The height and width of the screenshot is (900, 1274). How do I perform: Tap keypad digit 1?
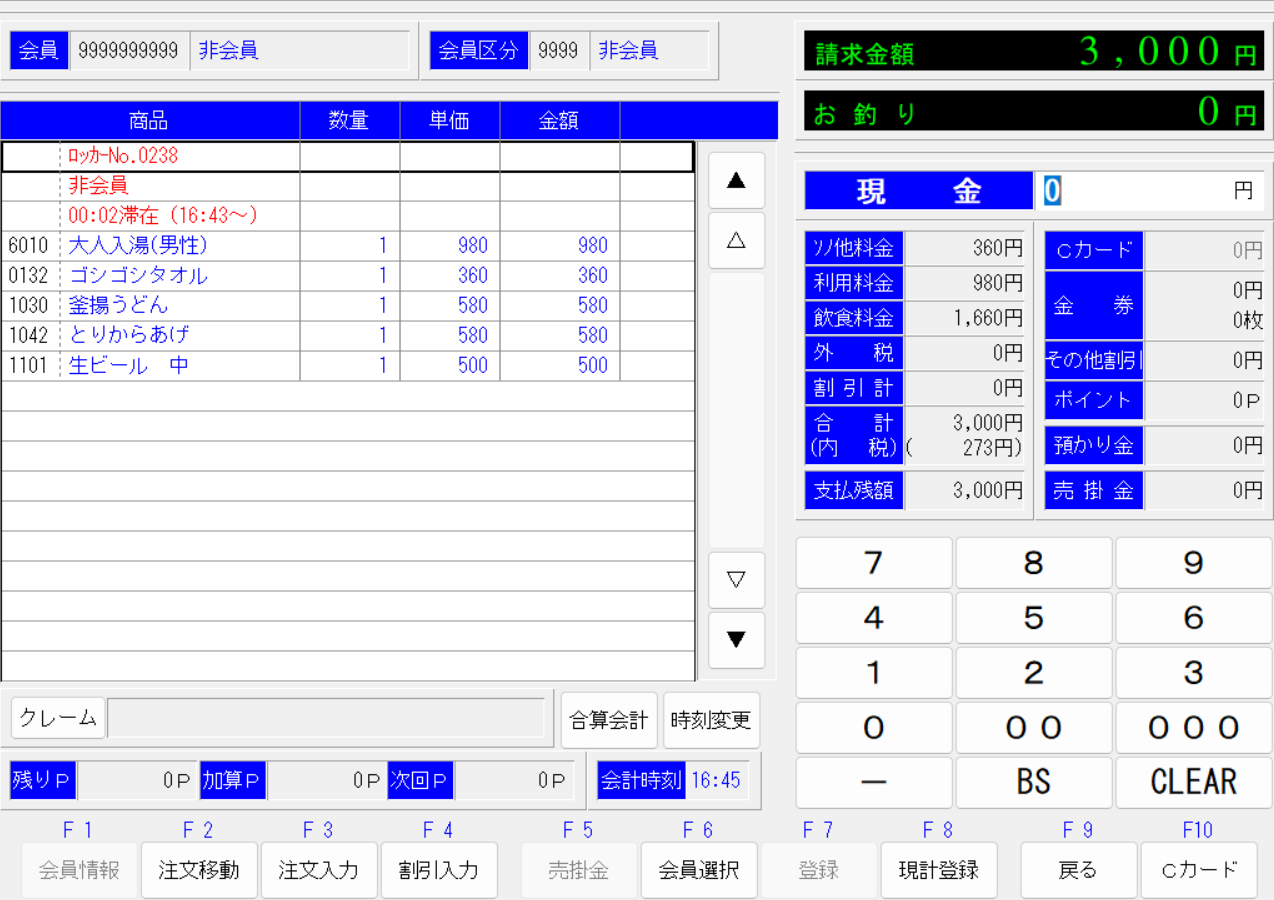[x=874, y=673]
